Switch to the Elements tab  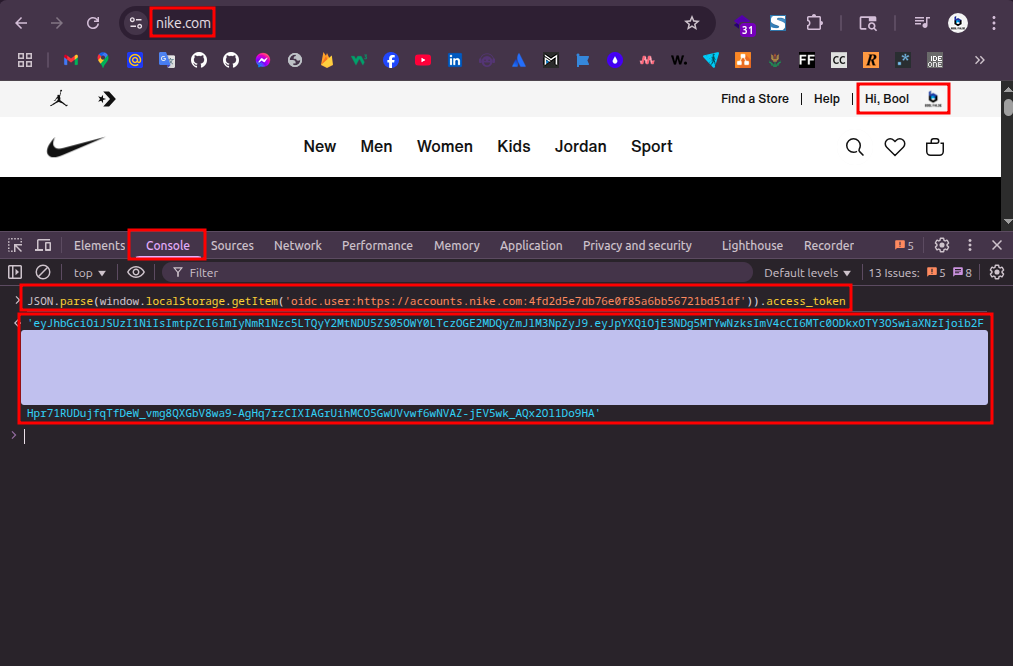click(99, 245)
